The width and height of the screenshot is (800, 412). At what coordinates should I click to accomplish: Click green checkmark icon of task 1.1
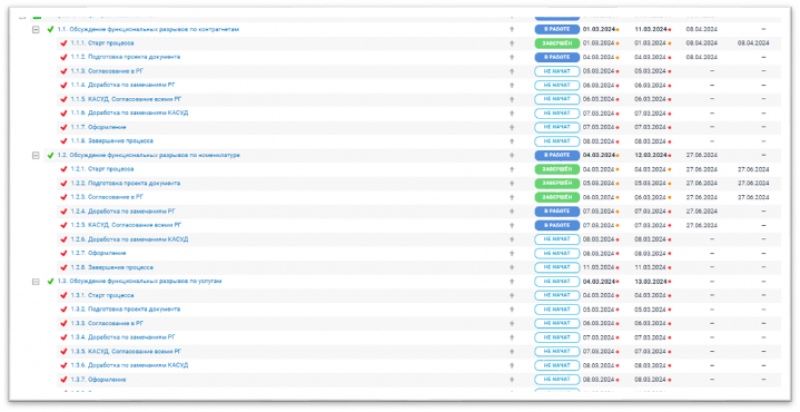[50, 29]
